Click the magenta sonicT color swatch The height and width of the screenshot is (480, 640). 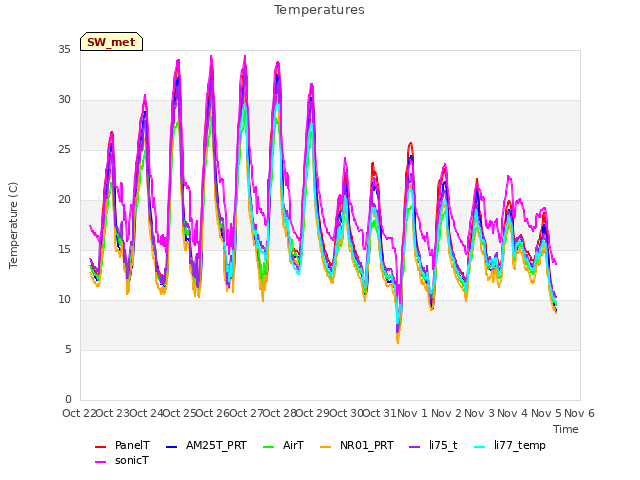click(x=100, y=462)
